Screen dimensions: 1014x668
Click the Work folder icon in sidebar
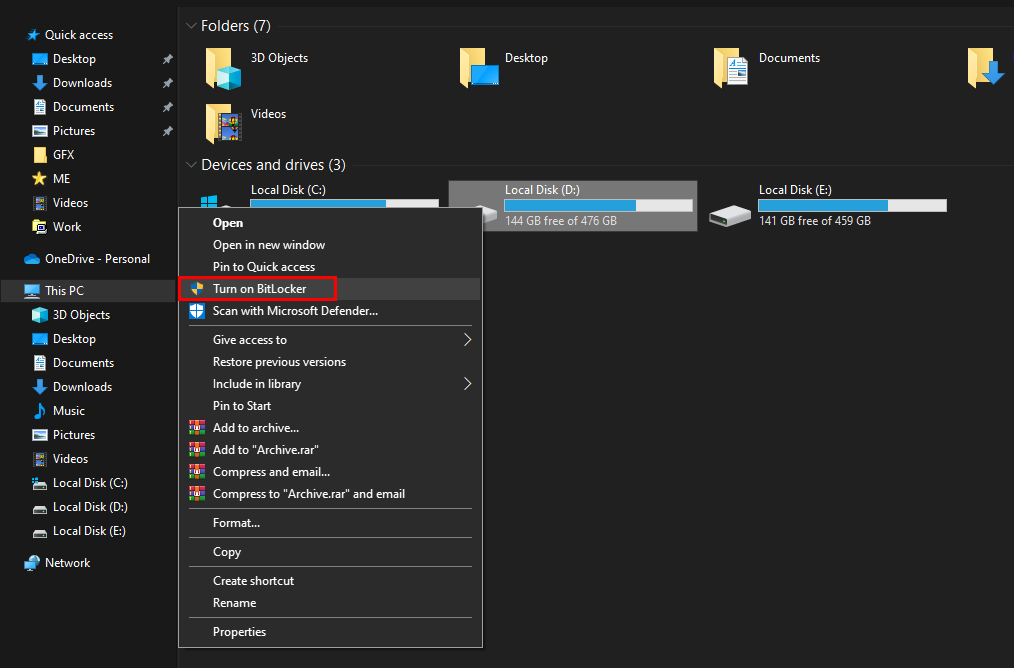pyautogui.click(x=39, y=226)
